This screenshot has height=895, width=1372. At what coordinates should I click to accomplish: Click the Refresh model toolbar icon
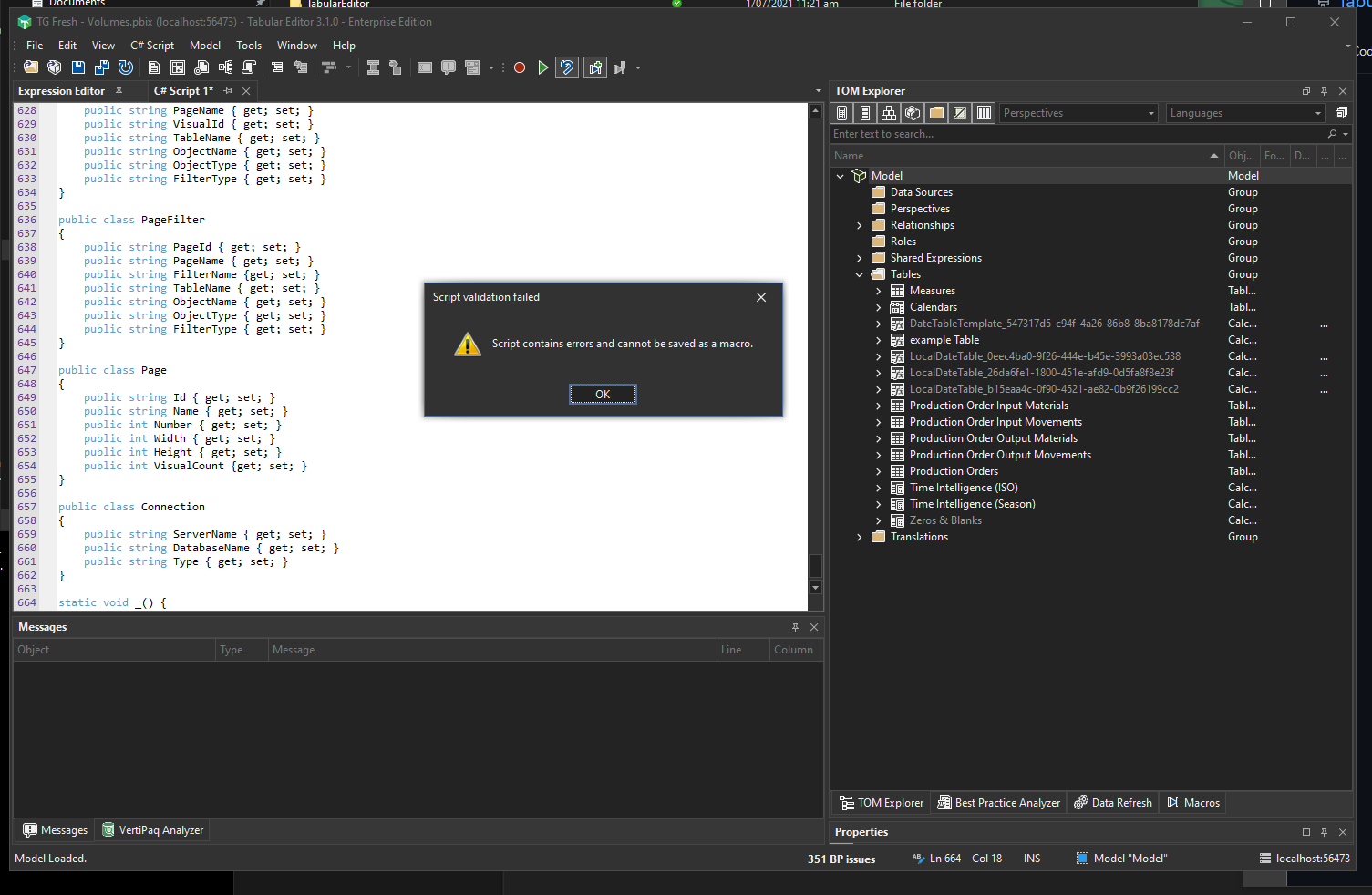tap(125, 67)
